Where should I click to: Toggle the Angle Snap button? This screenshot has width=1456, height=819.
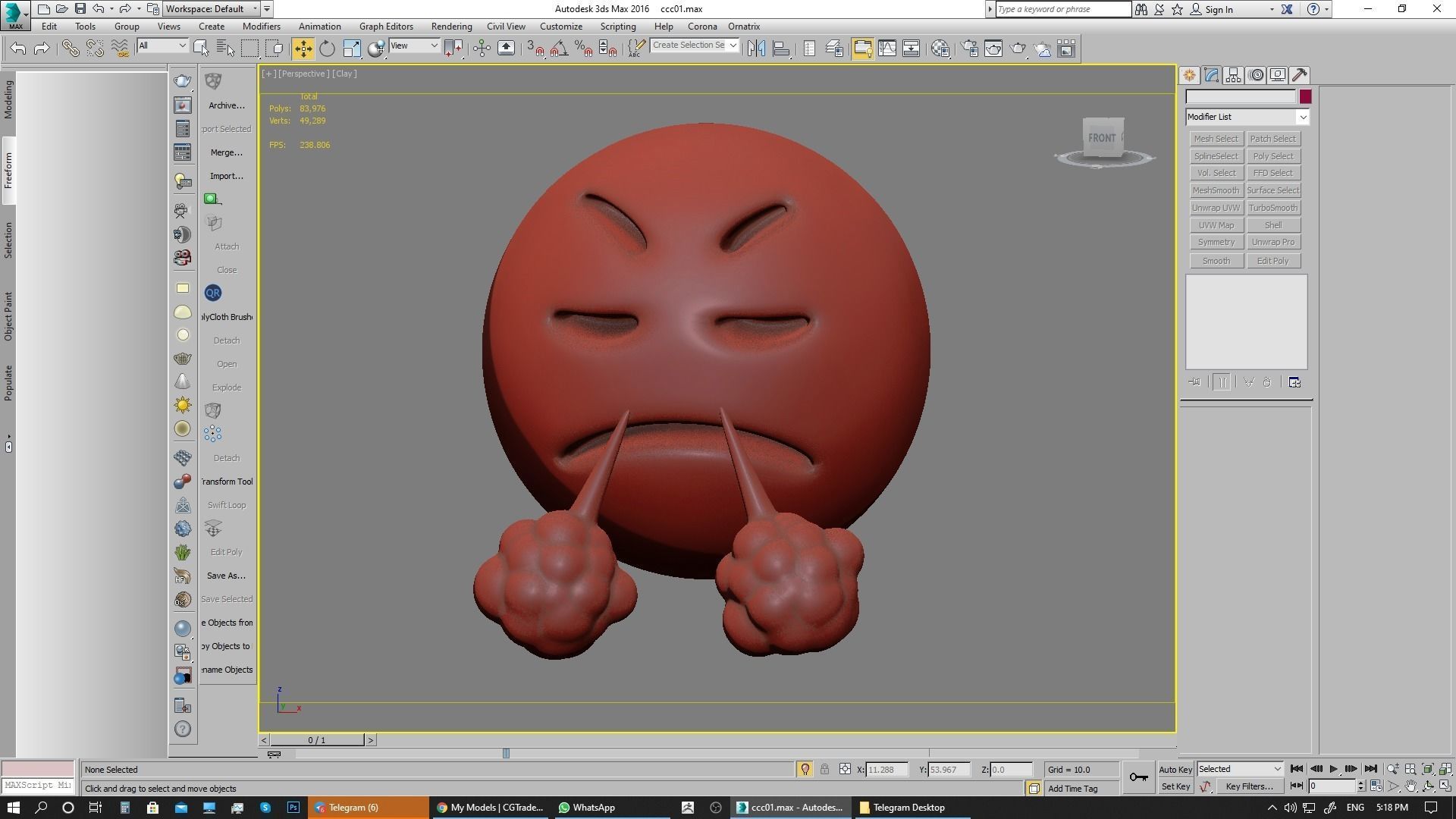[x=559, y=49]
